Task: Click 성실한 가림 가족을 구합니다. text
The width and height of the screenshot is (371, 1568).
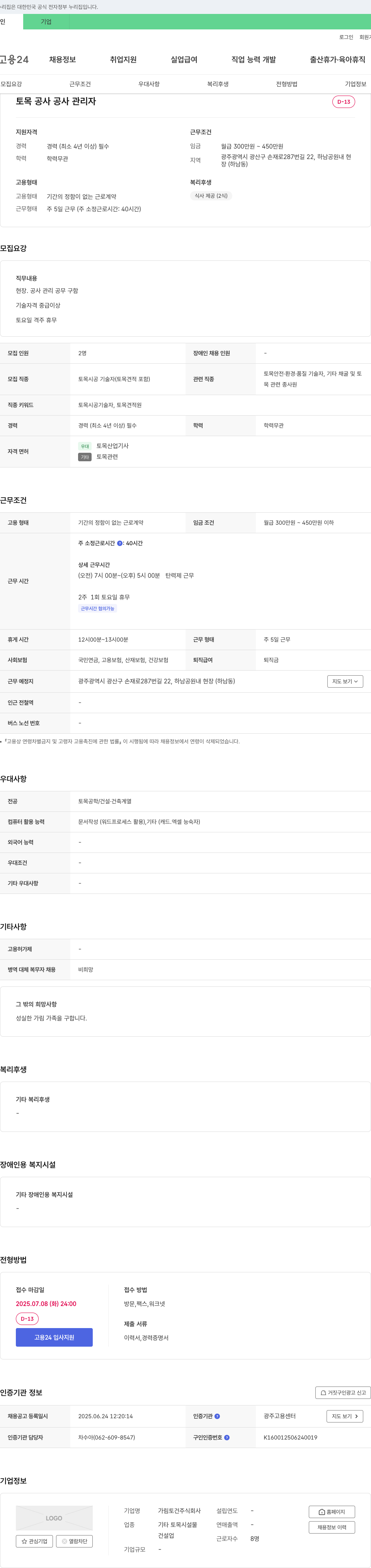Action: (x=51, y=1019)
